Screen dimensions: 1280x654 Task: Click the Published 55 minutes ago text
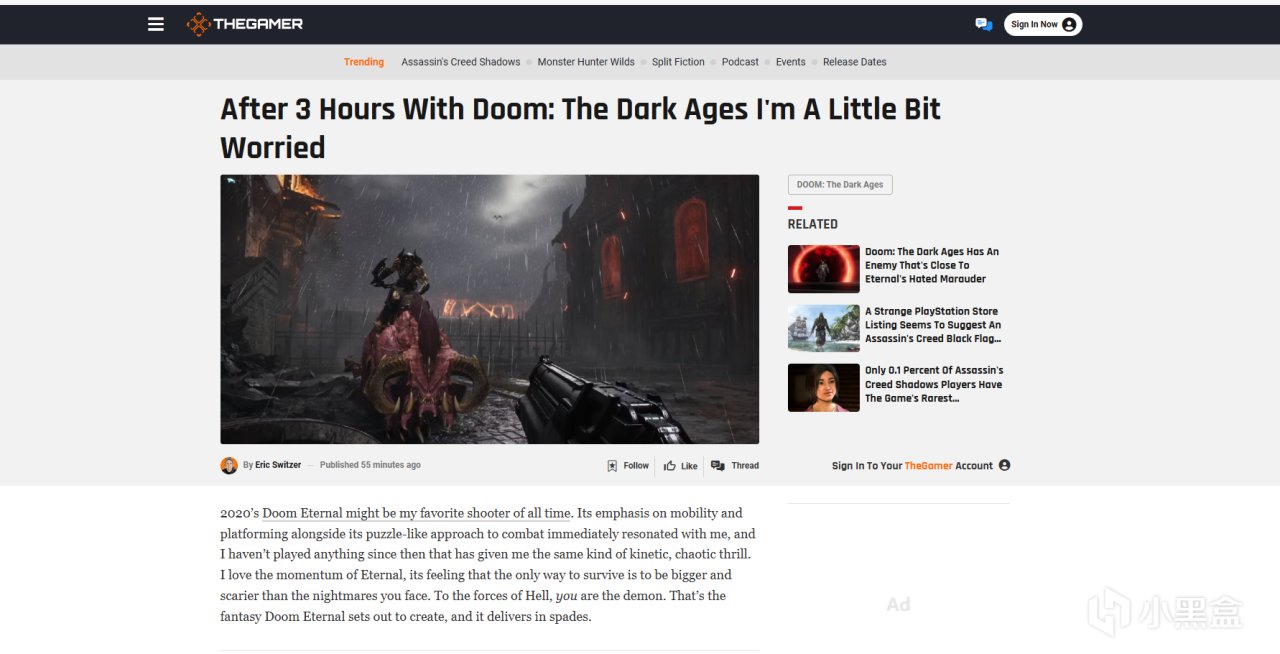(370, 465)
